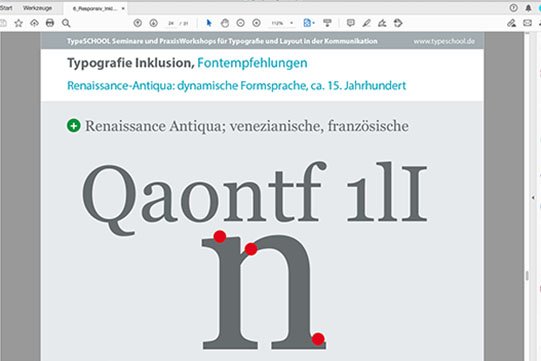Switch to the Start tab

(x=6, y=8)
